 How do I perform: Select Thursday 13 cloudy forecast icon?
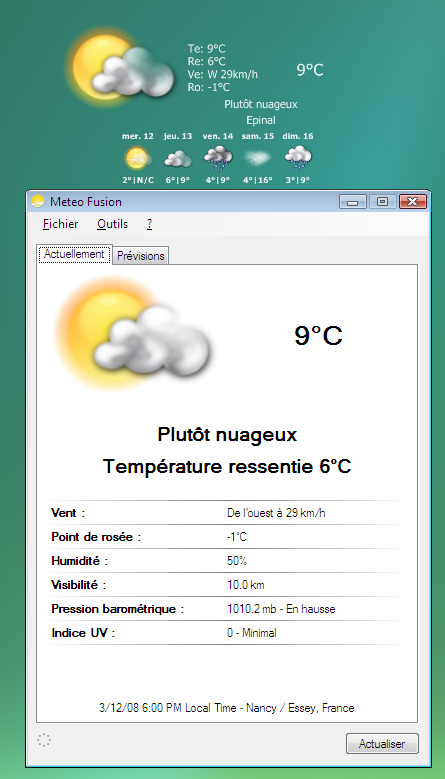178,159
